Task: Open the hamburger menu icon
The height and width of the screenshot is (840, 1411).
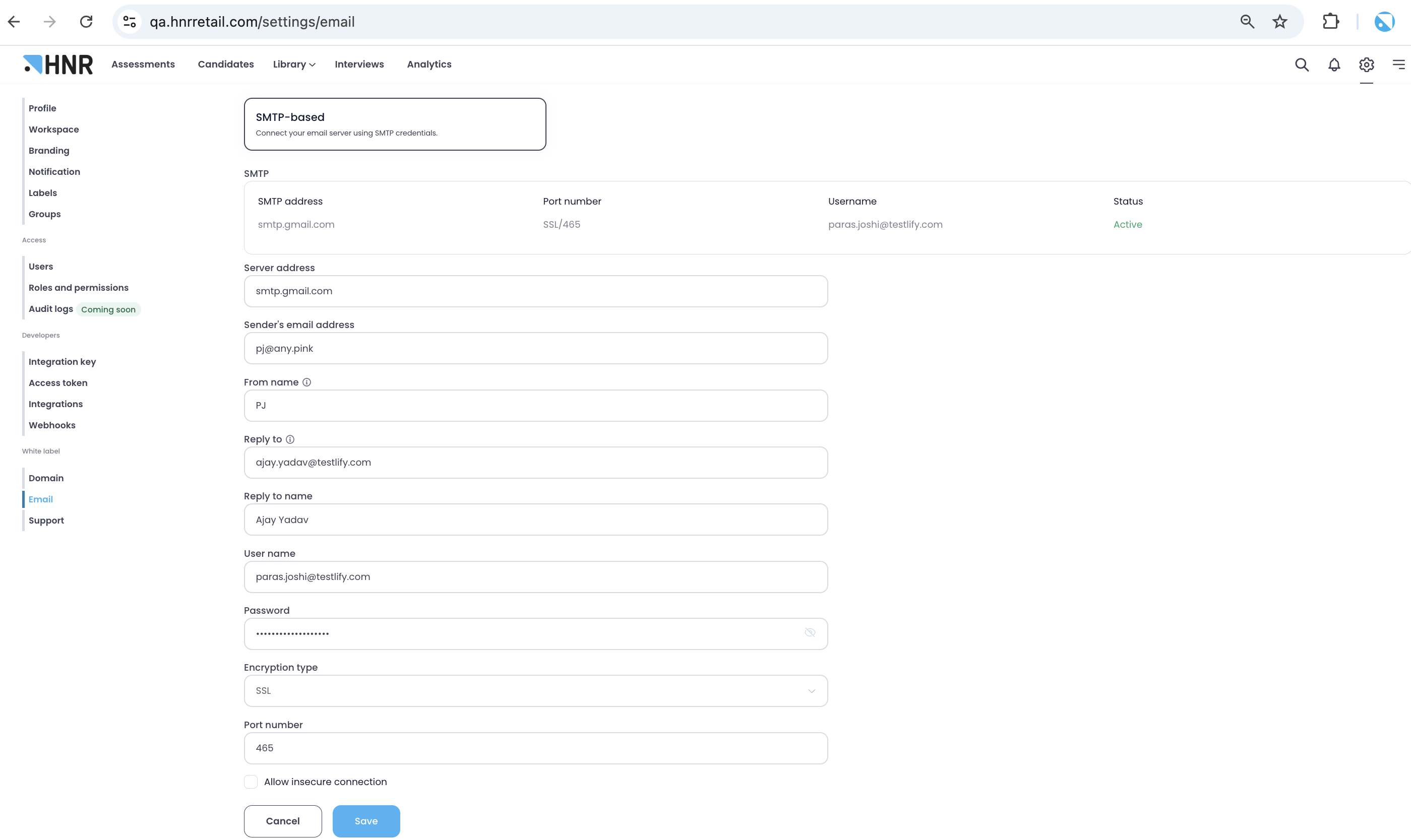Action: coord(1398,64)
